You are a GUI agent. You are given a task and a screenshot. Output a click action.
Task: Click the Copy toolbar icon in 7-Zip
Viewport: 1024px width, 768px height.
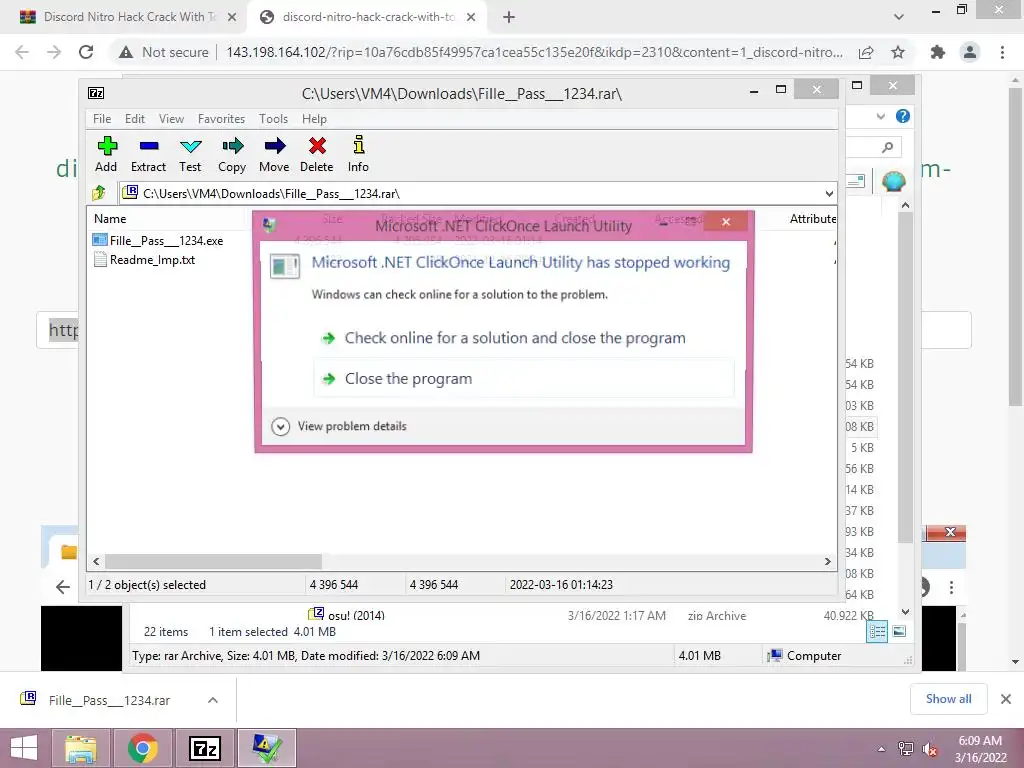pos(232,154)
